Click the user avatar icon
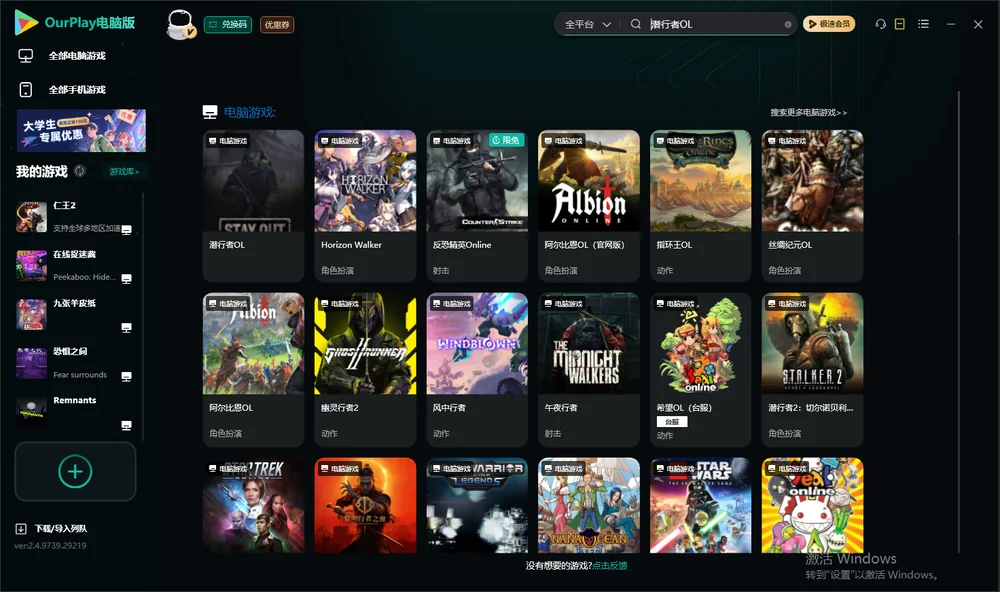Screen dimensions: 1000x592 [180, 25]
